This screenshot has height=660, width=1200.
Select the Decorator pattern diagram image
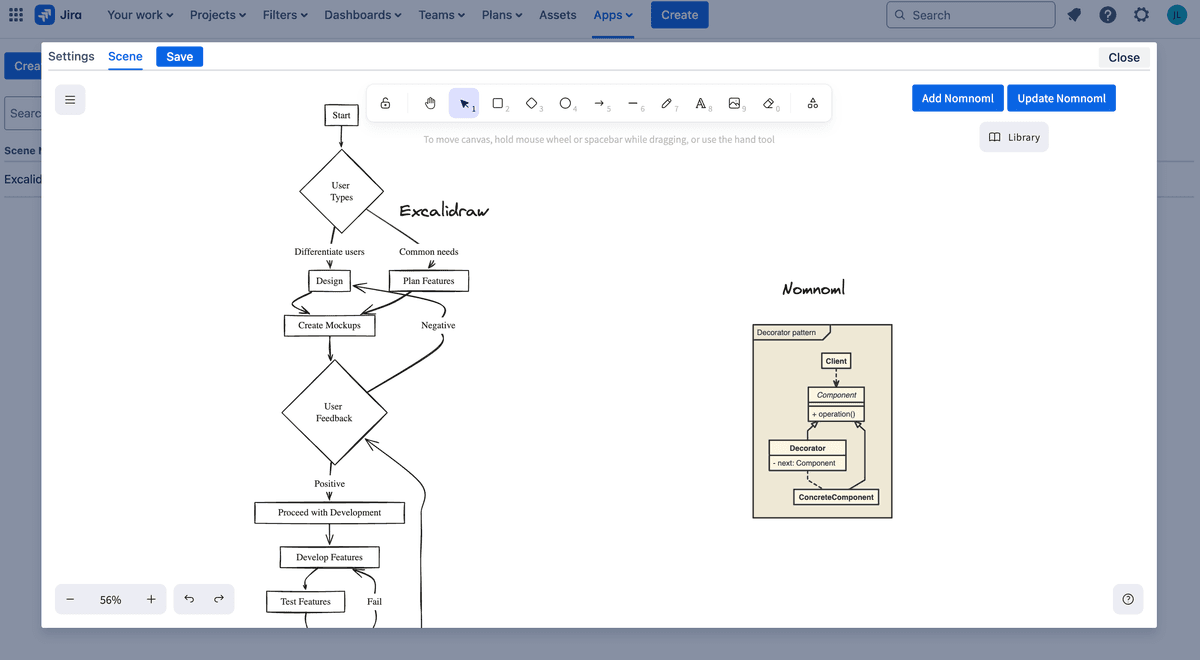pyautogui.click(x=822, y=421)
